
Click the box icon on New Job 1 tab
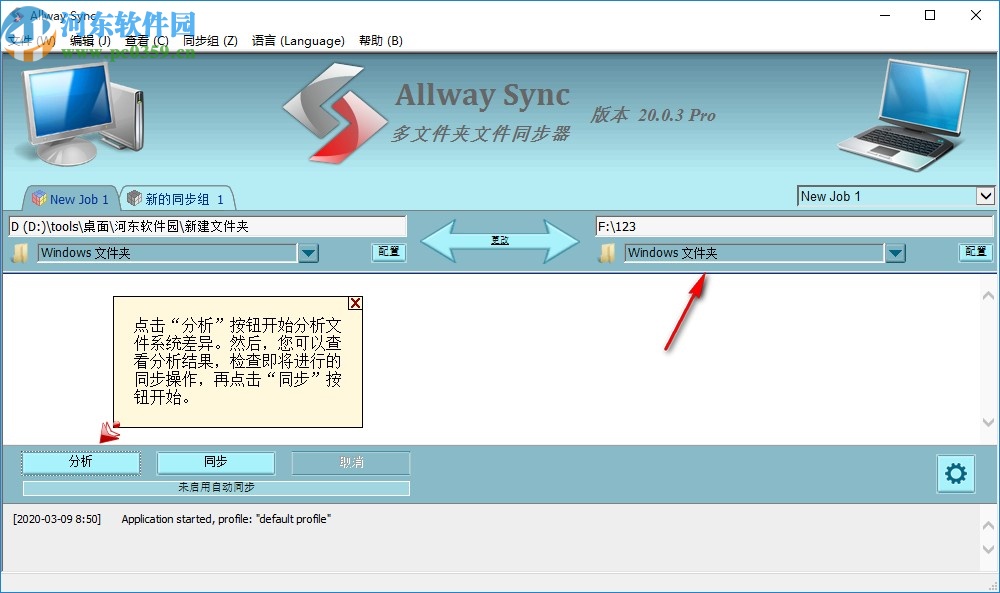[38, 198]
